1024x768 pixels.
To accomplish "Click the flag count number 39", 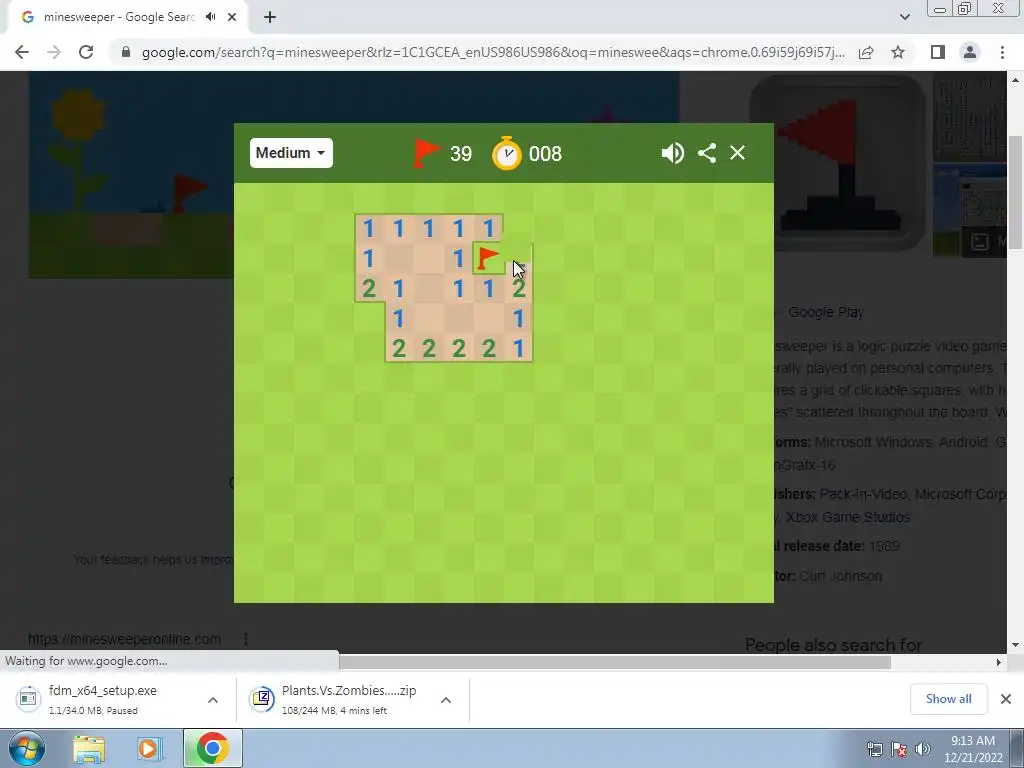I will tap(461, 153).
